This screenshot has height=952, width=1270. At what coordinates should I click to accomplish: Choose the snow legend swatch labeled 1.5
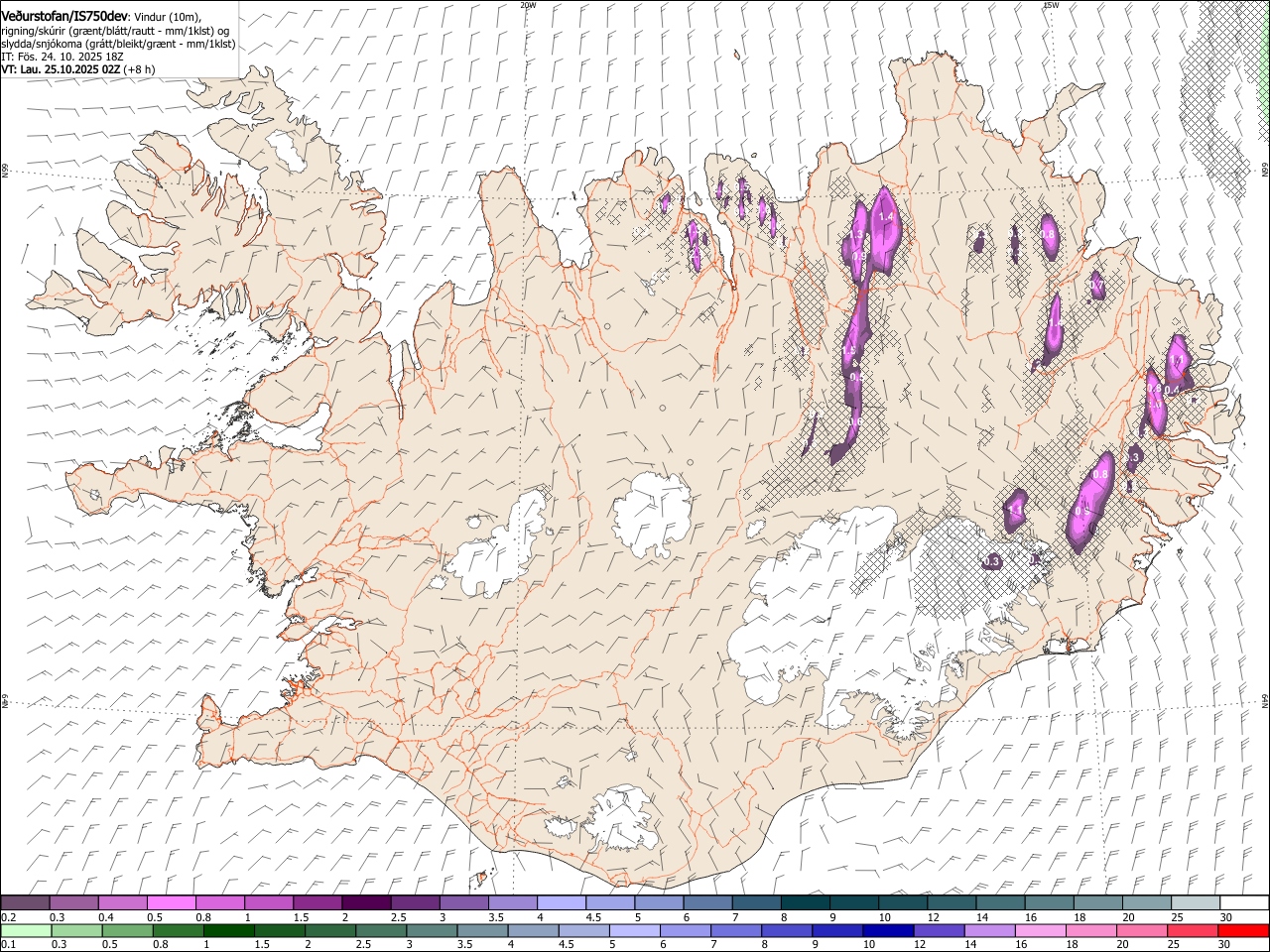(x=317, y=902)
